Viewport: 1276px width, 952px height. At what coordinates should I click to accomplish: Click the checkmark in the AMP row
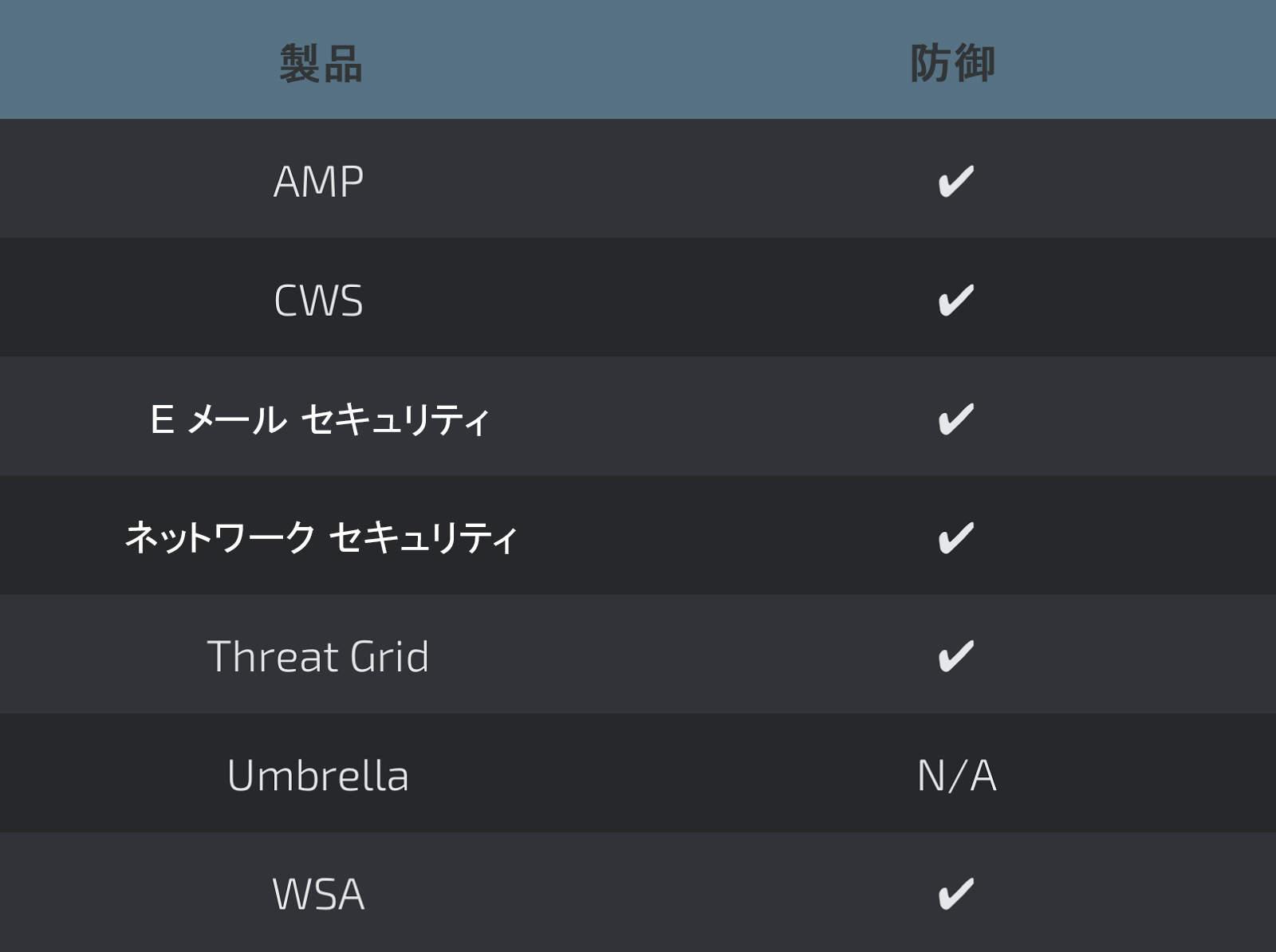pyautogui.click(x=955, y=181)
